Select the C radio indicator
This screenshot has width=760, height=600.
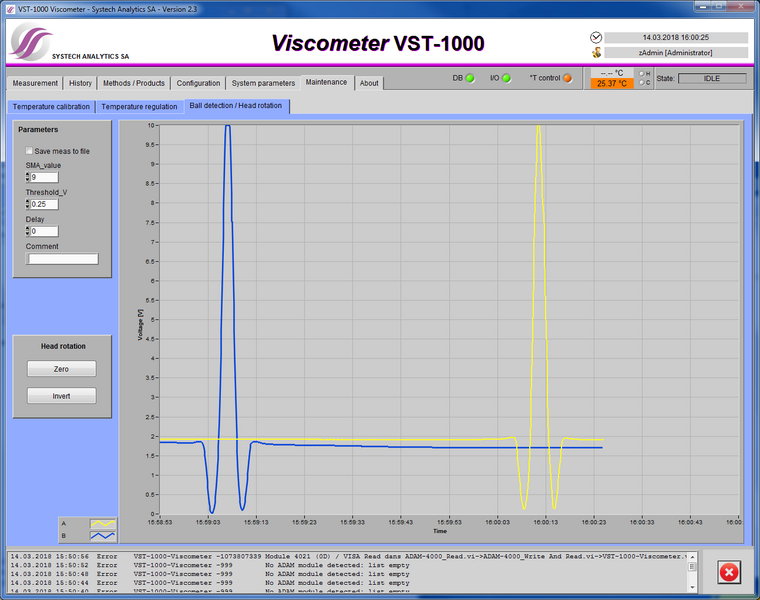point(642,82)
